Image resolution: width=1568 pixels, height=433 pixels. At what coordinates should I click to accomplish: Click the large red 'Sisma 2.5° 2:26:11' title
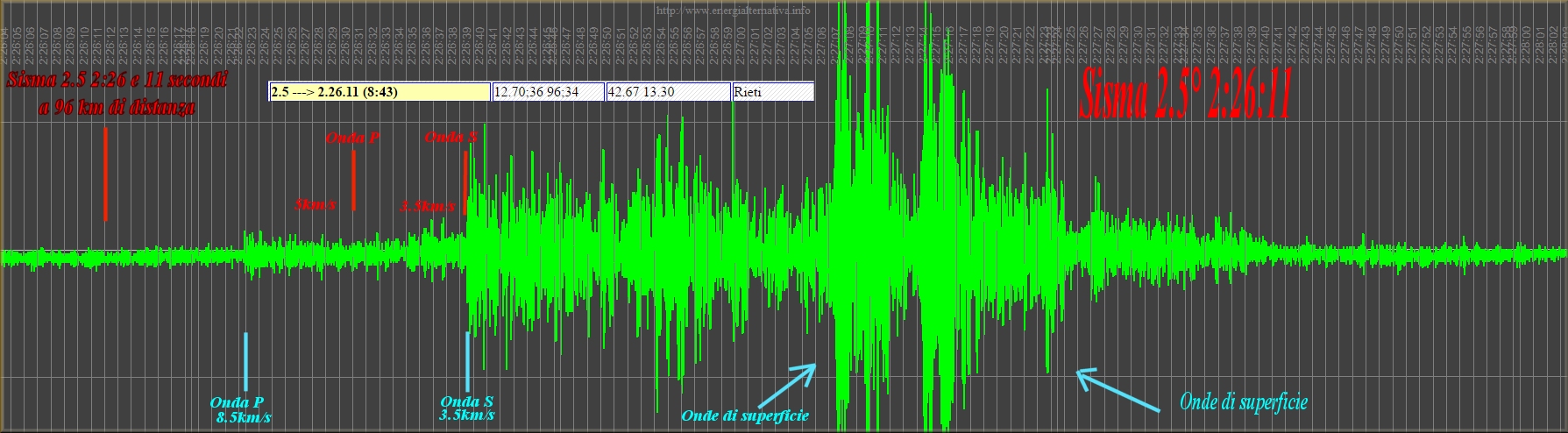tap(1186, 94)
